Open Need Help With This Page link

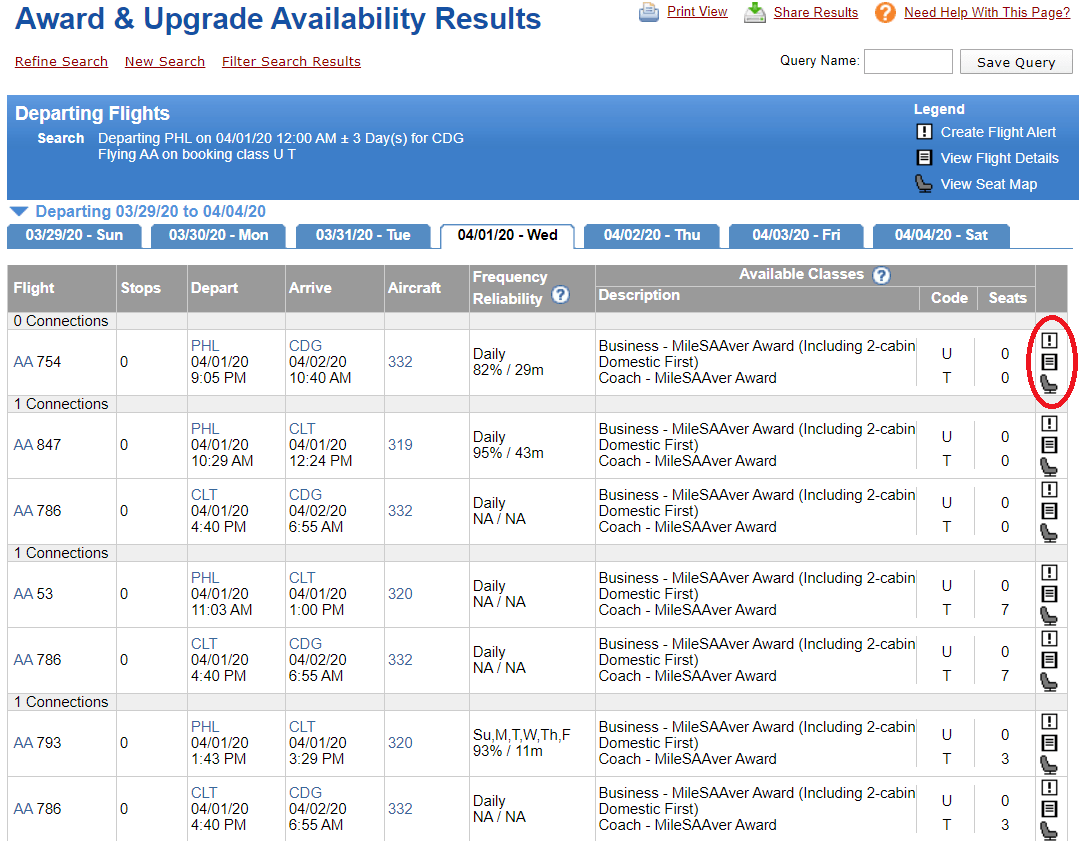click(986, 12)
